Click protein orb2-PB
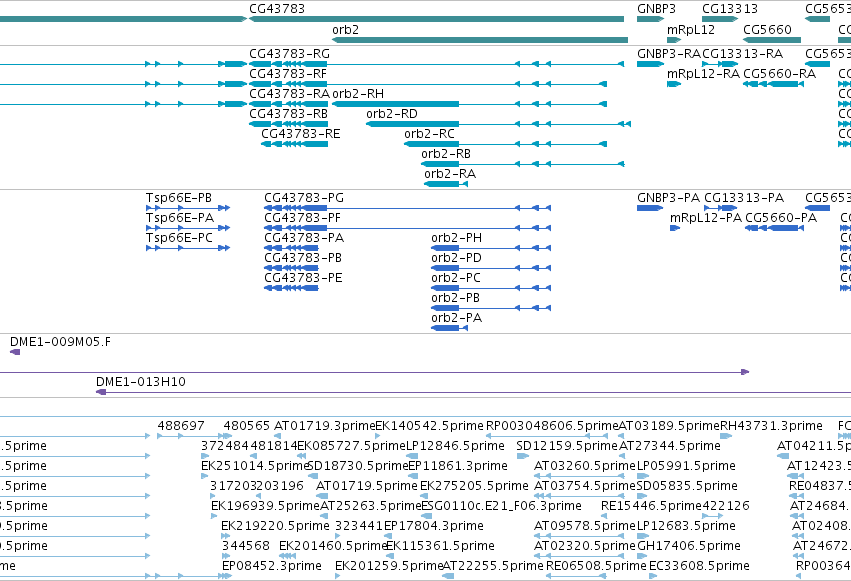The image size is (851, 581). tap(455, 298)
